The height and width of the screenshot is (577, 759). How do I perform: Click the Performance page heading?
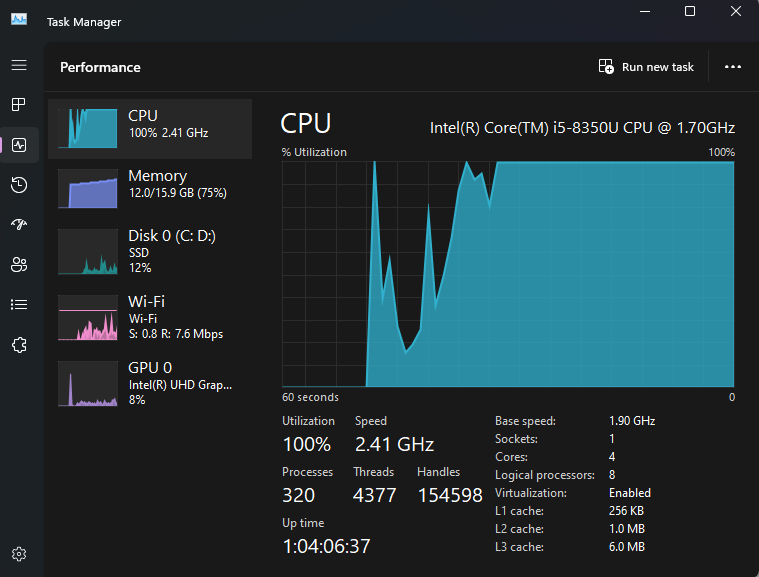(x=100, y=67)
